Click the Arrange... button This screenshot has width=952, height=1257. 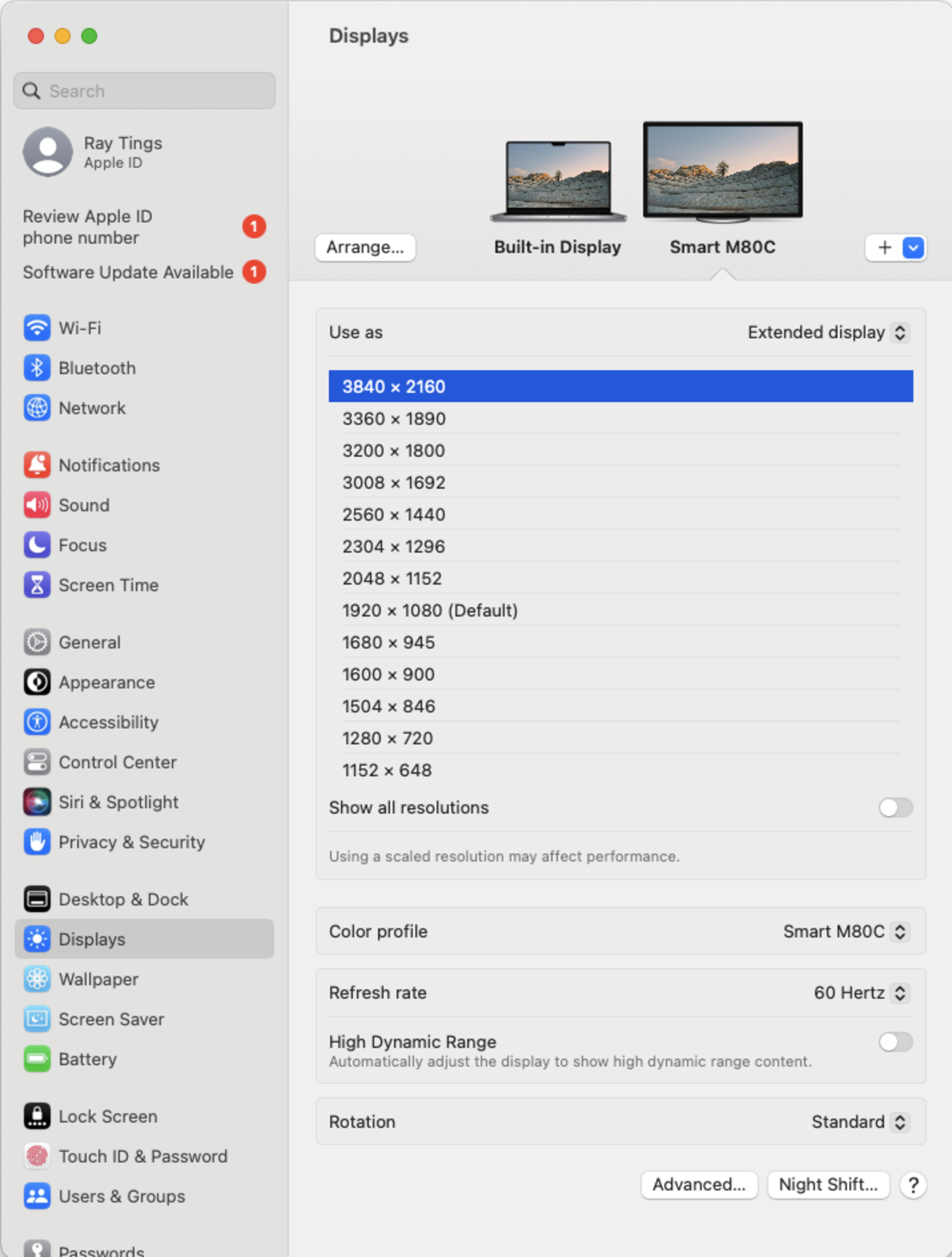tap(365, 247)
